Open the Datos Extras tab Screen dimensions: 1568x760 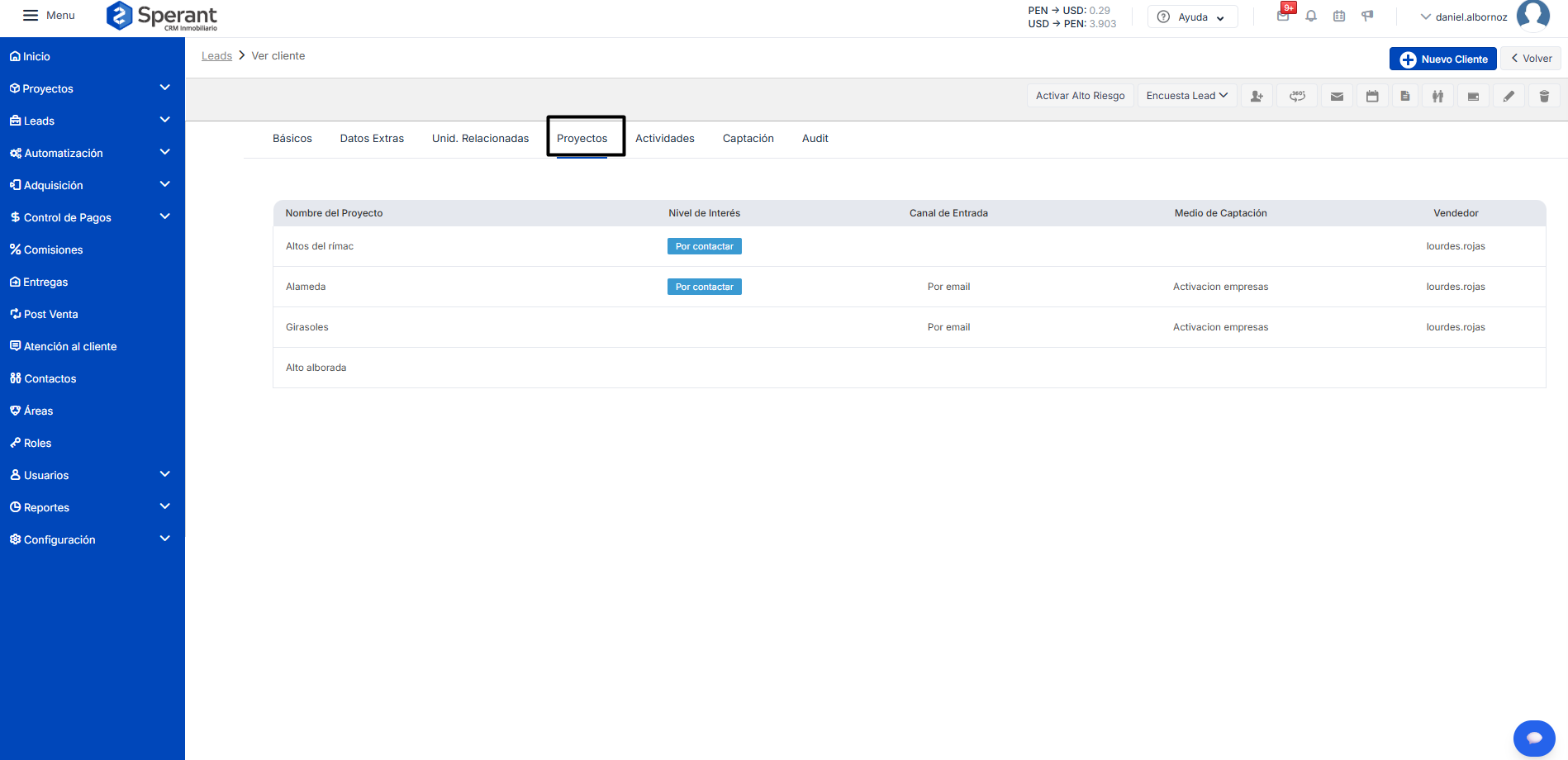[372, 139]
